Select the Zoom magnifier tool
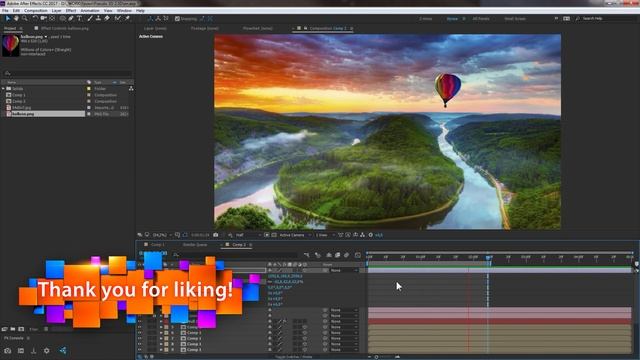Image resolution: width=640 pixels, height=360 pixels. coord(25,18)
